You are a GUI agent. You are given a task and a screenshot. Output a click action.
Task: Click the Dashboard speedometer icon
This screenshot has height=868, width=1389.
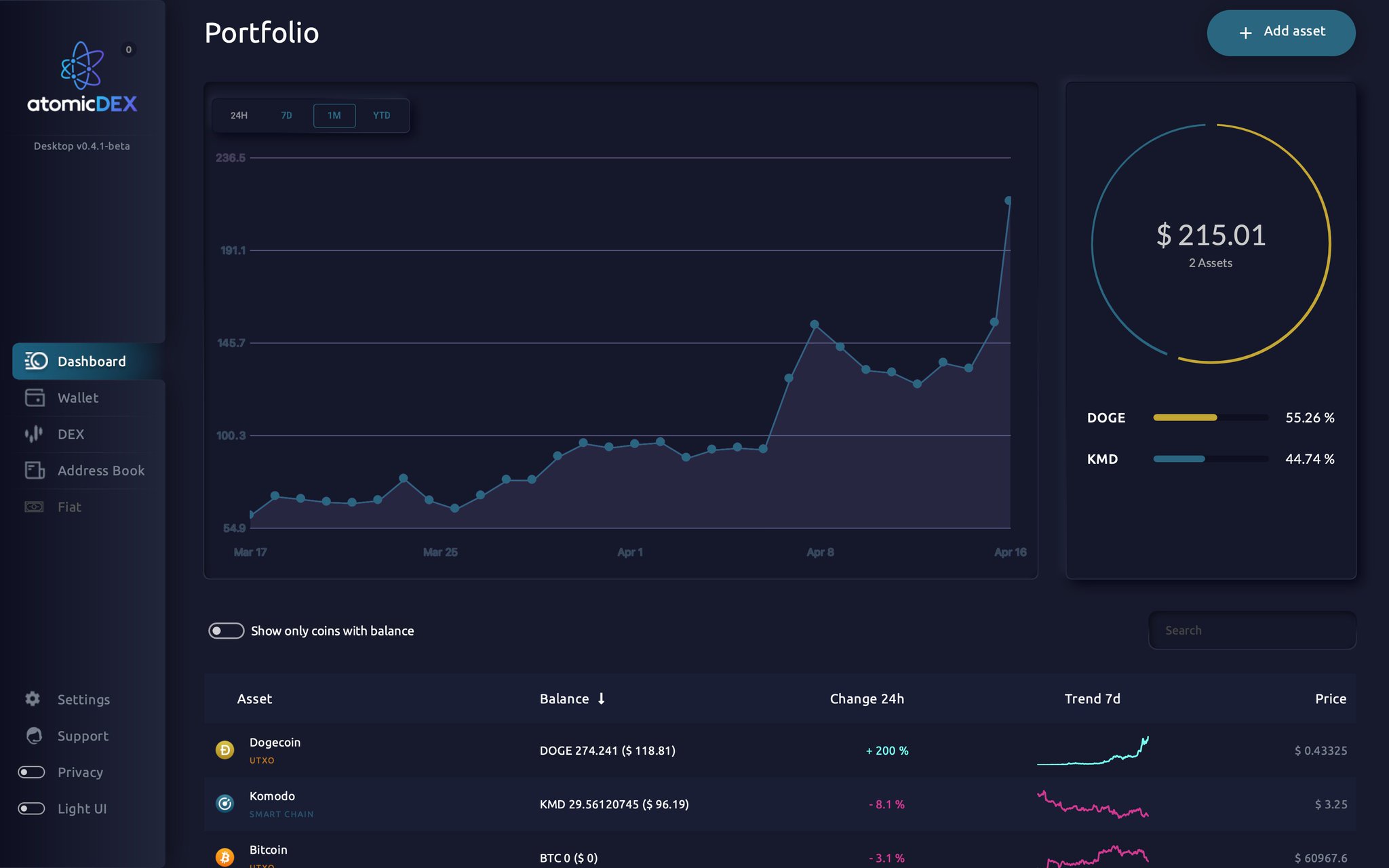pyautogui.click(x=36, y=361)
